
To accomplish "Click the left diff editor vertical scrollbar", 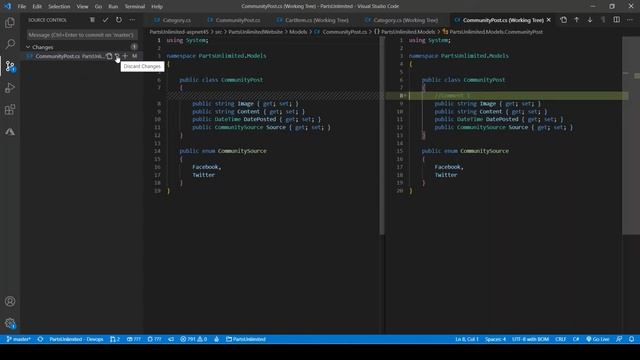I will point(382,135).
